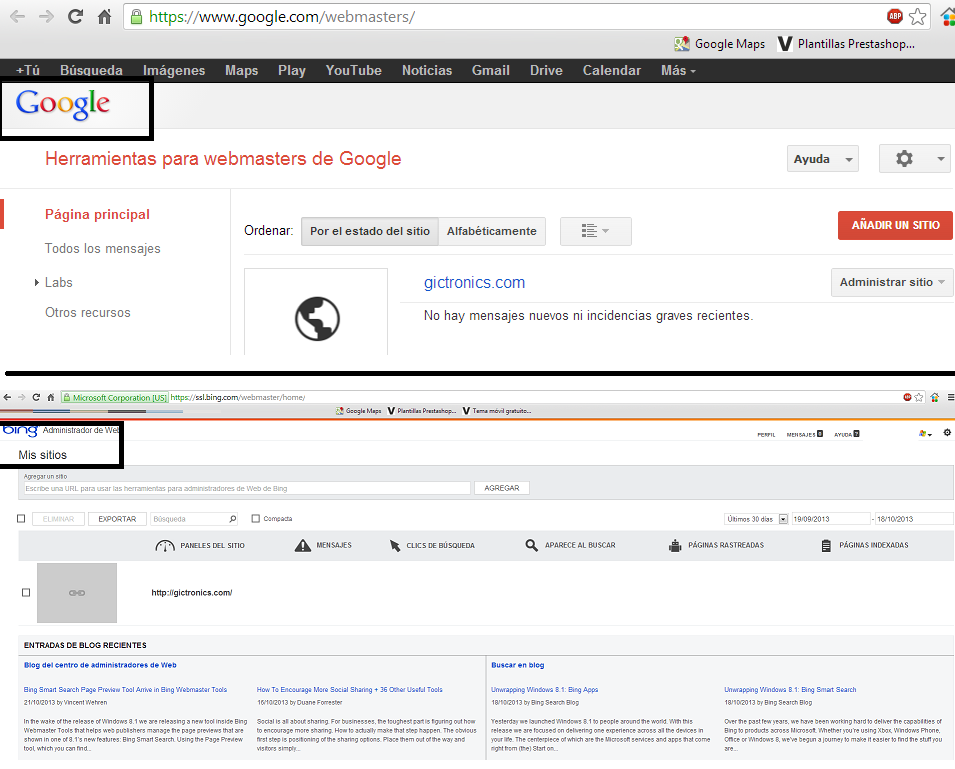Open the gictronics.com site link
Image resolution: width=955 pixels, height=769 pixels.
pos(474,283)
